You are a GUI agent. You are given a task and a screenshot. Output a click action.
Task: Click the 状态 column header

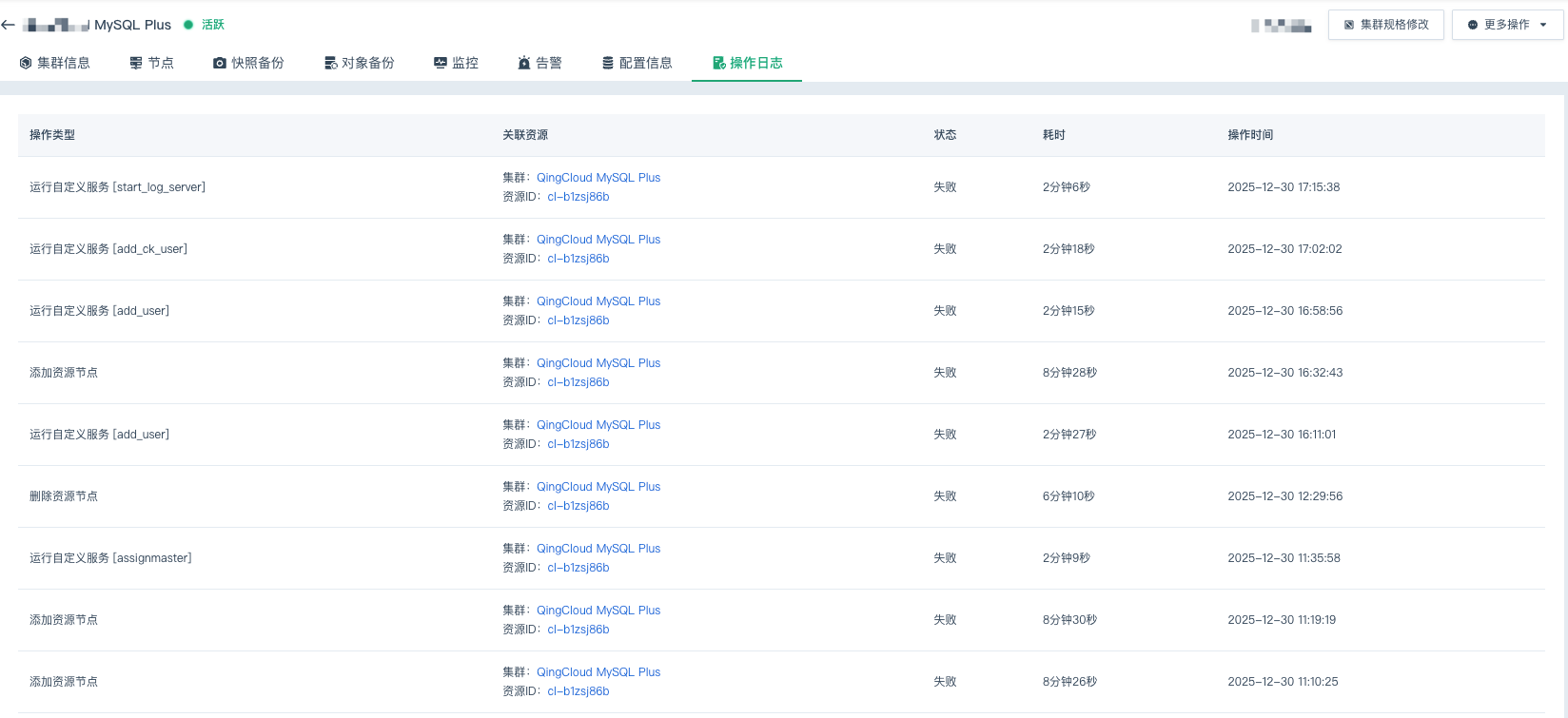click(945, 135)
